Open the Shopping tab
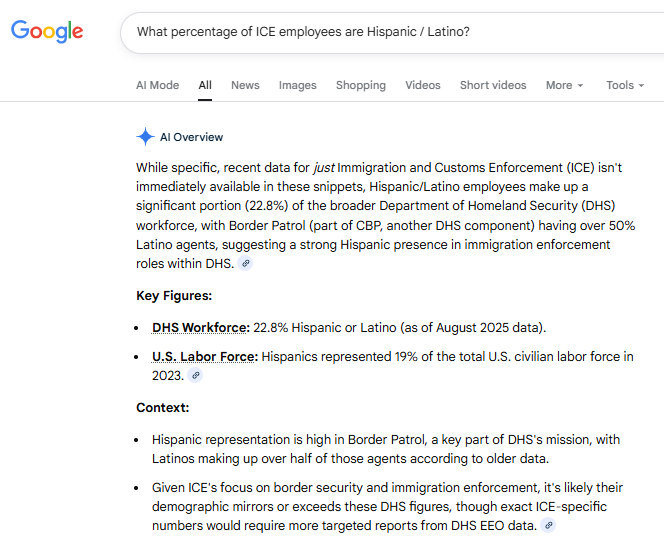The height and width of the screenshot is (544, 664). click(360, 85)
